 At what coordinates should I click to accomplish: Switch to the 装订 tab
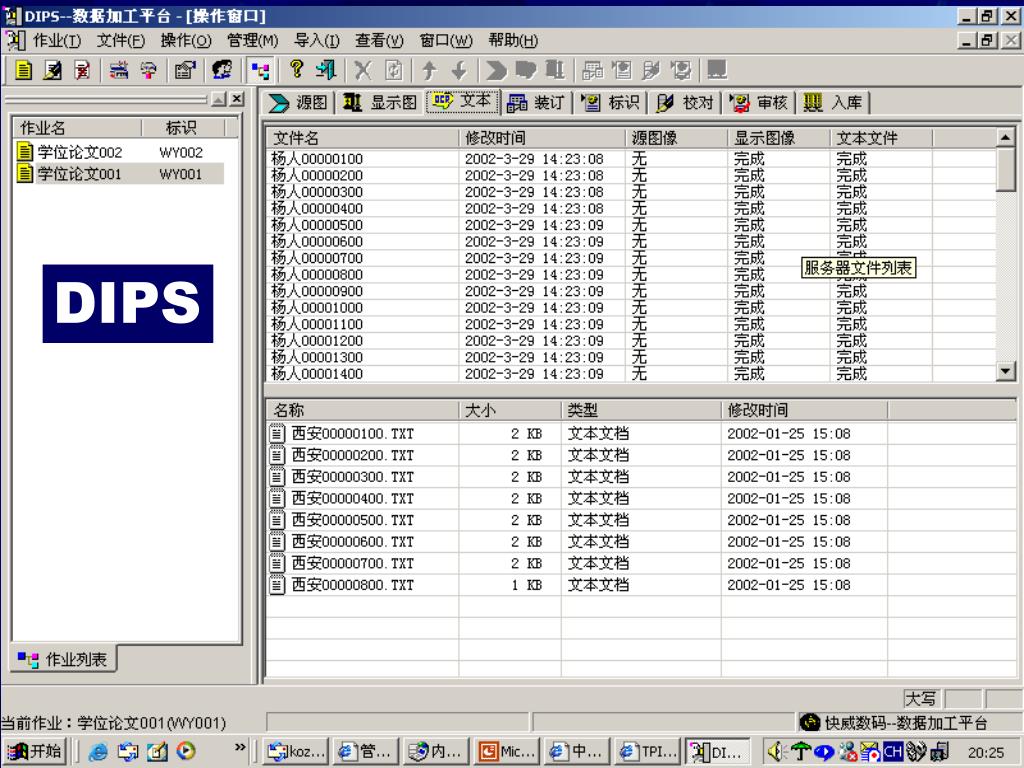coord(536,103)
